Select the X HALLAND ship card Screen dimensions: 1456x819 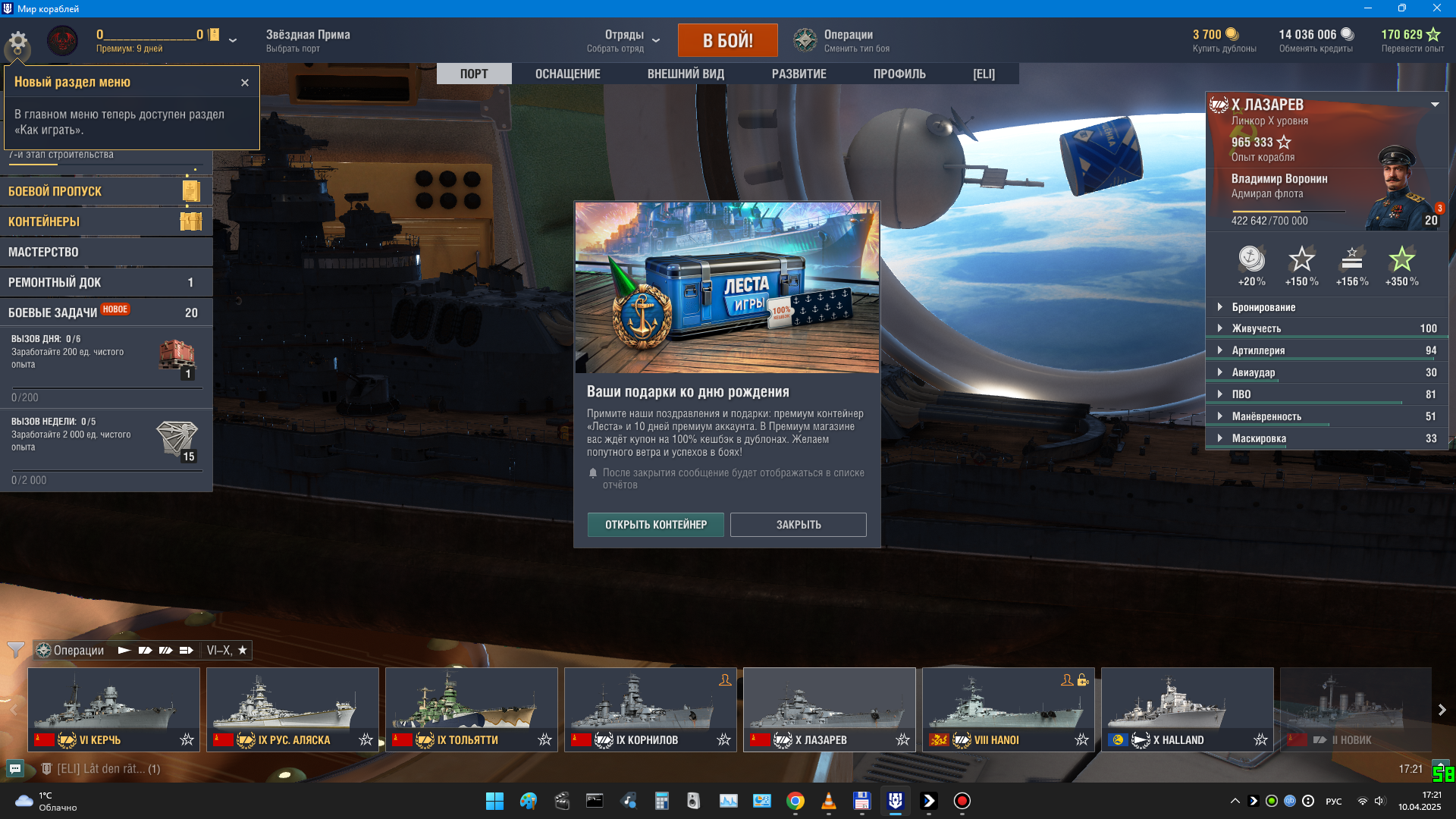pos(1188,709)
